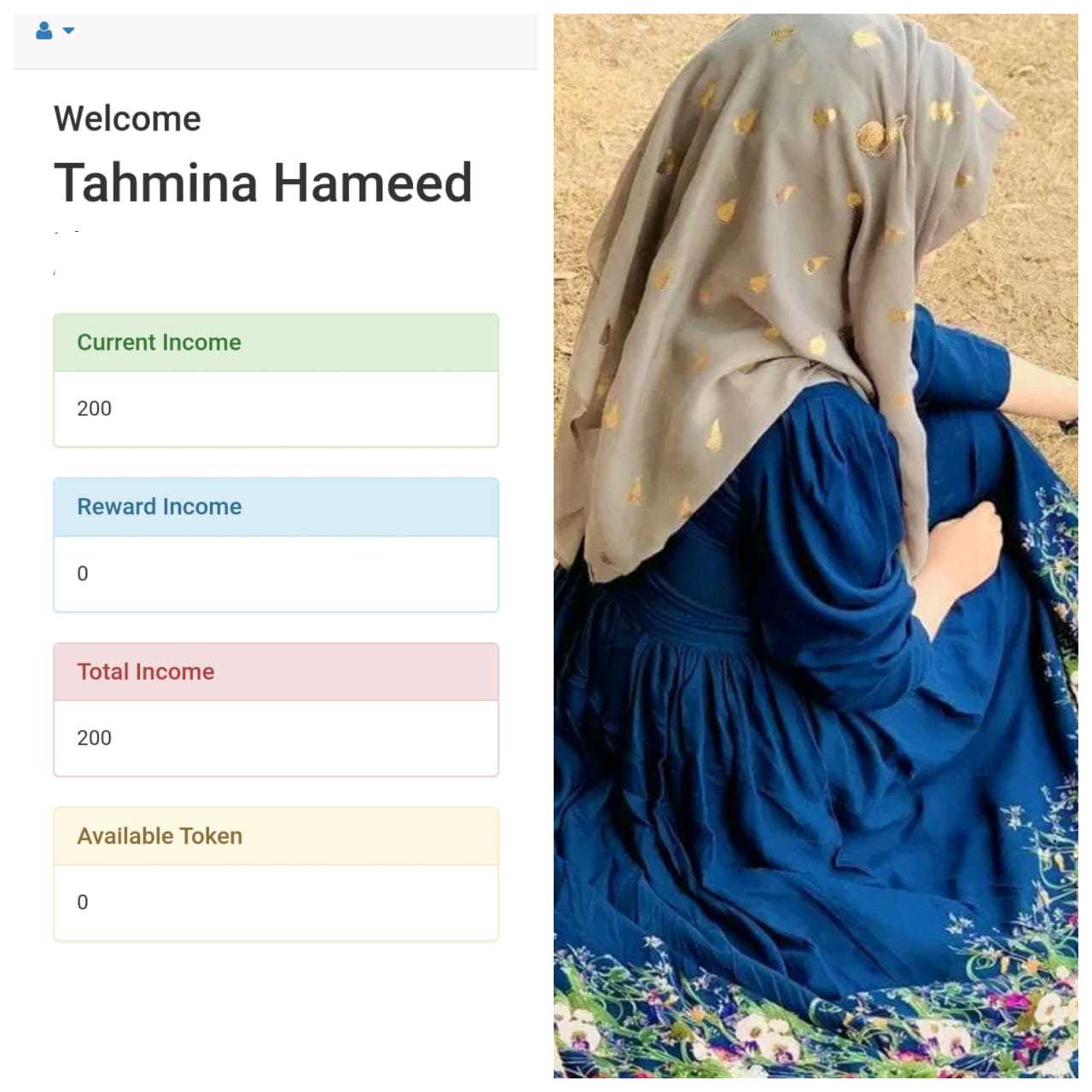Select the Current Income value 200

pyautogui.click(x=94, y=409)
